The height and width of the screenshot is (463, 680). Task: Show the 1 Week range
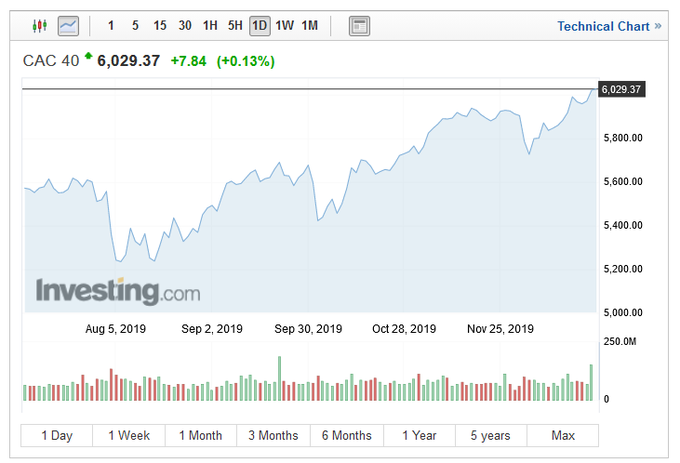click(x=129, y=435)
